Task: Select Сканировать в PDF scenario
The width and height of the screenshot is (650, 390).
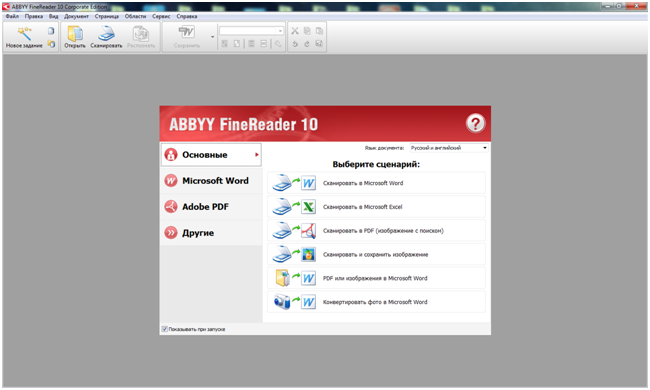Action: tap(376, 230)
